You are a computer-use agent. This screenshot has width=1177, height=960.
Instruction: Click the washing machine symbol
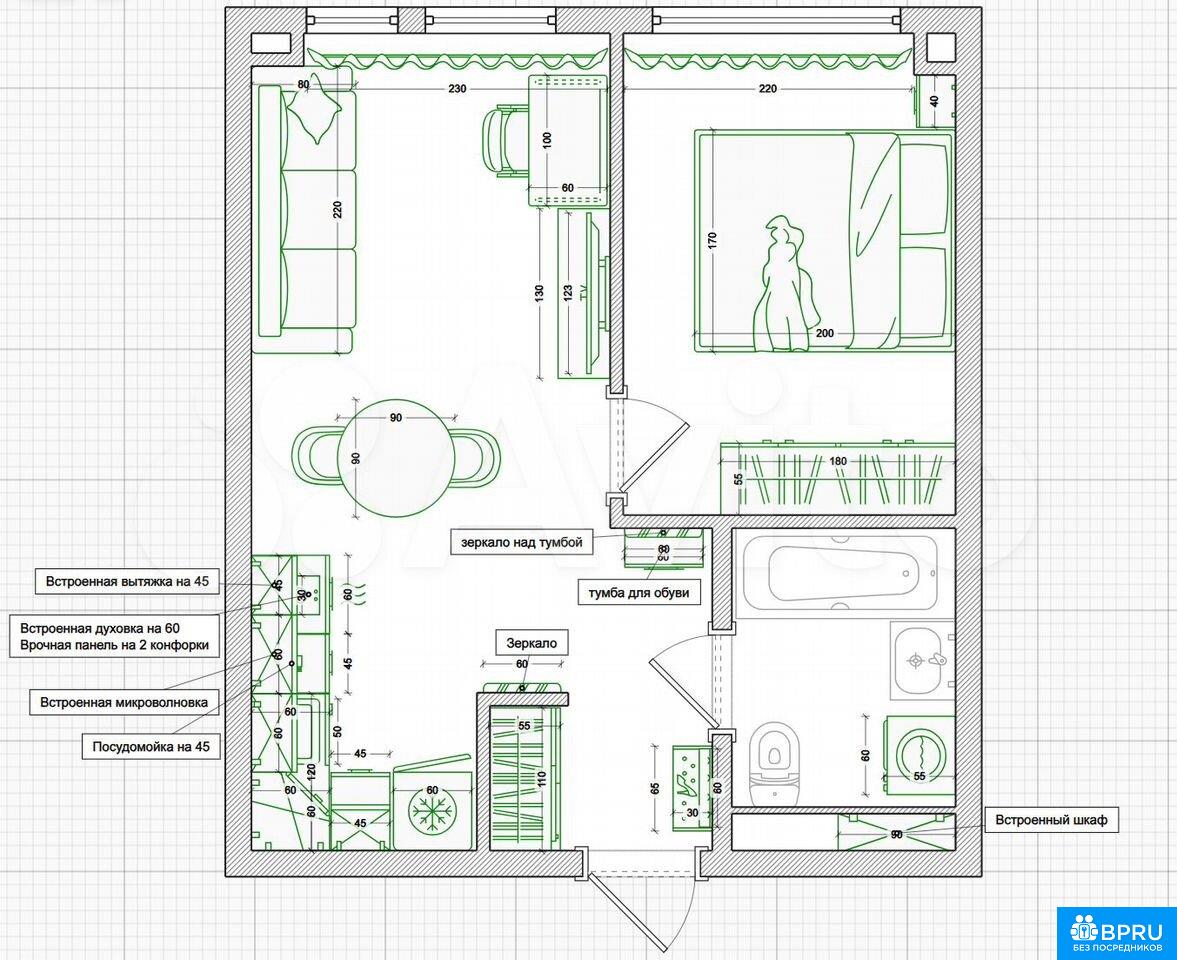pos(920,756)
